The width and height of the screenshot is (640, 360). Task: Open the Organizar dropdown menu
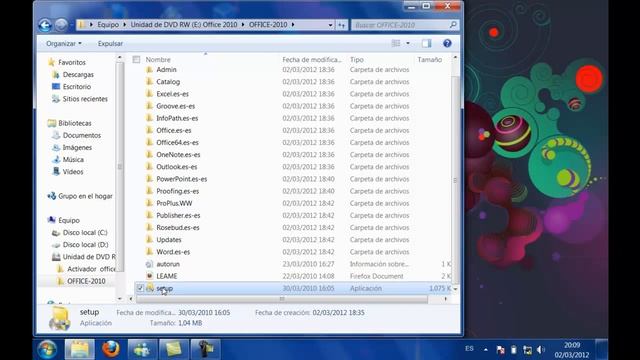pos(64,43)
